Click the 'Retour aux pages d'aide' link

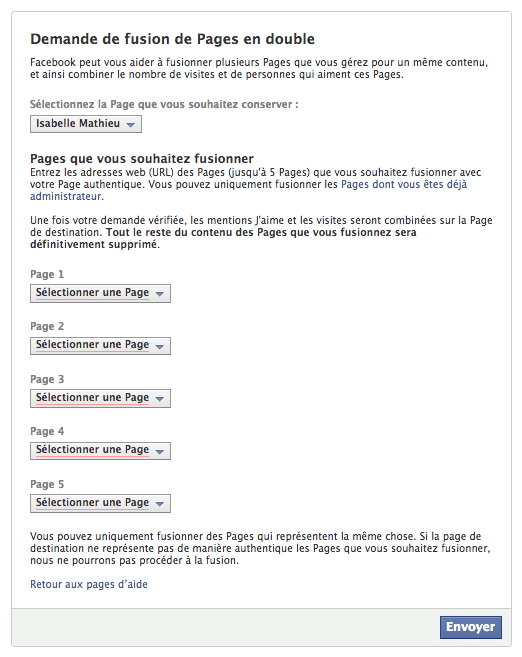89,584
